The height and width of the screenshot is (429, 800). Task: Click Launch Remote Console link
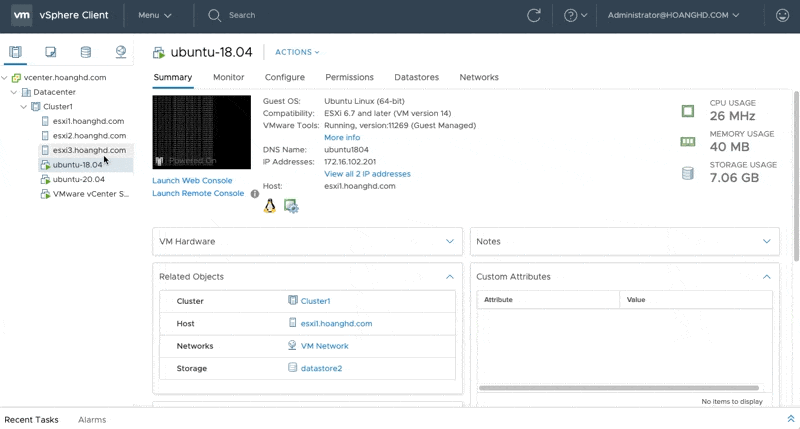pyautogui.click(x=198, y=193)
